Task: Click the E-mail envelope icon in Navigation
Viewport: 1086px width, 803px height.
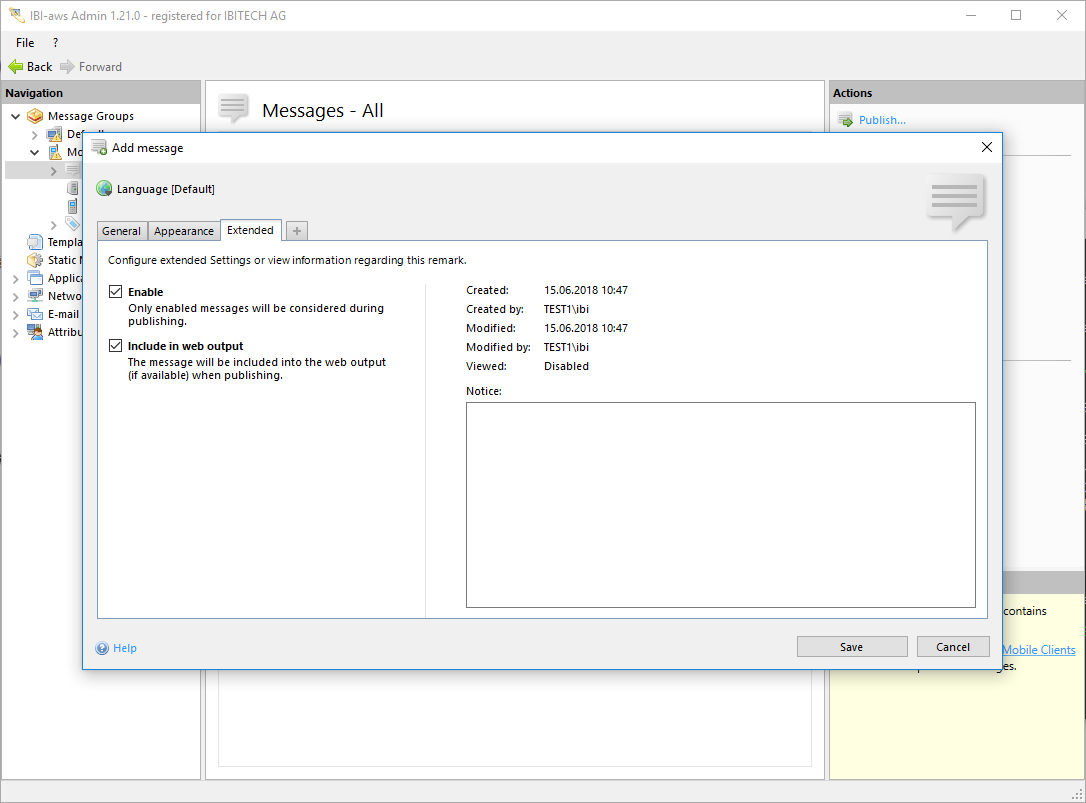Action: 35,314
